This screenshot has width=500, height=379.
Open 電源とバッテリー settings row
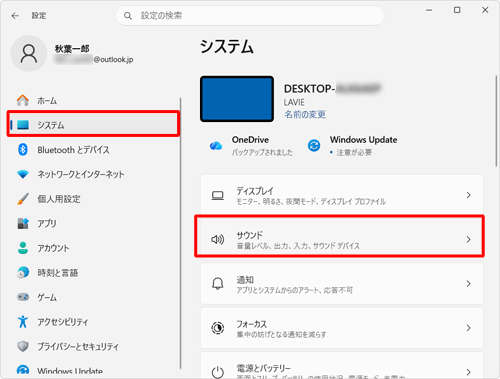(x=342, y=365)
